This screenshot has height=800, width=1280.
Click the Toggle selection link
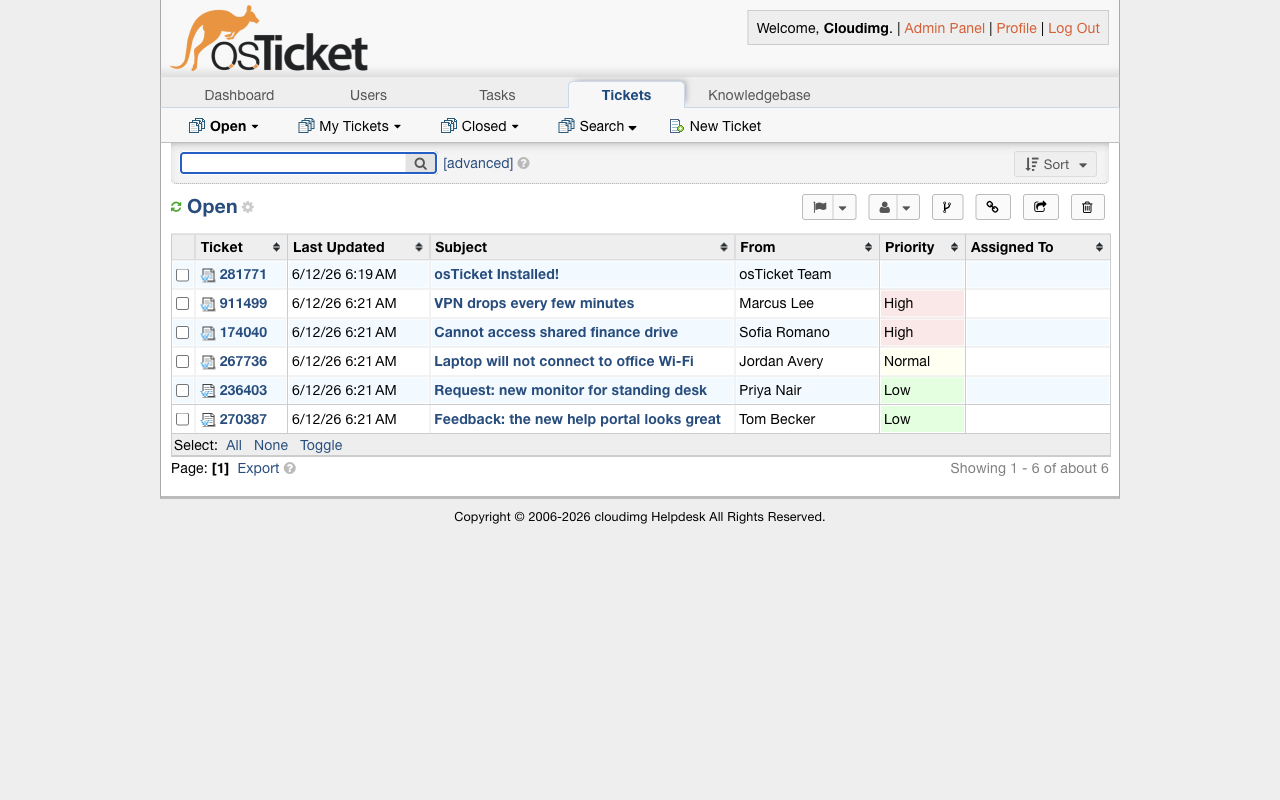(321, 445)
